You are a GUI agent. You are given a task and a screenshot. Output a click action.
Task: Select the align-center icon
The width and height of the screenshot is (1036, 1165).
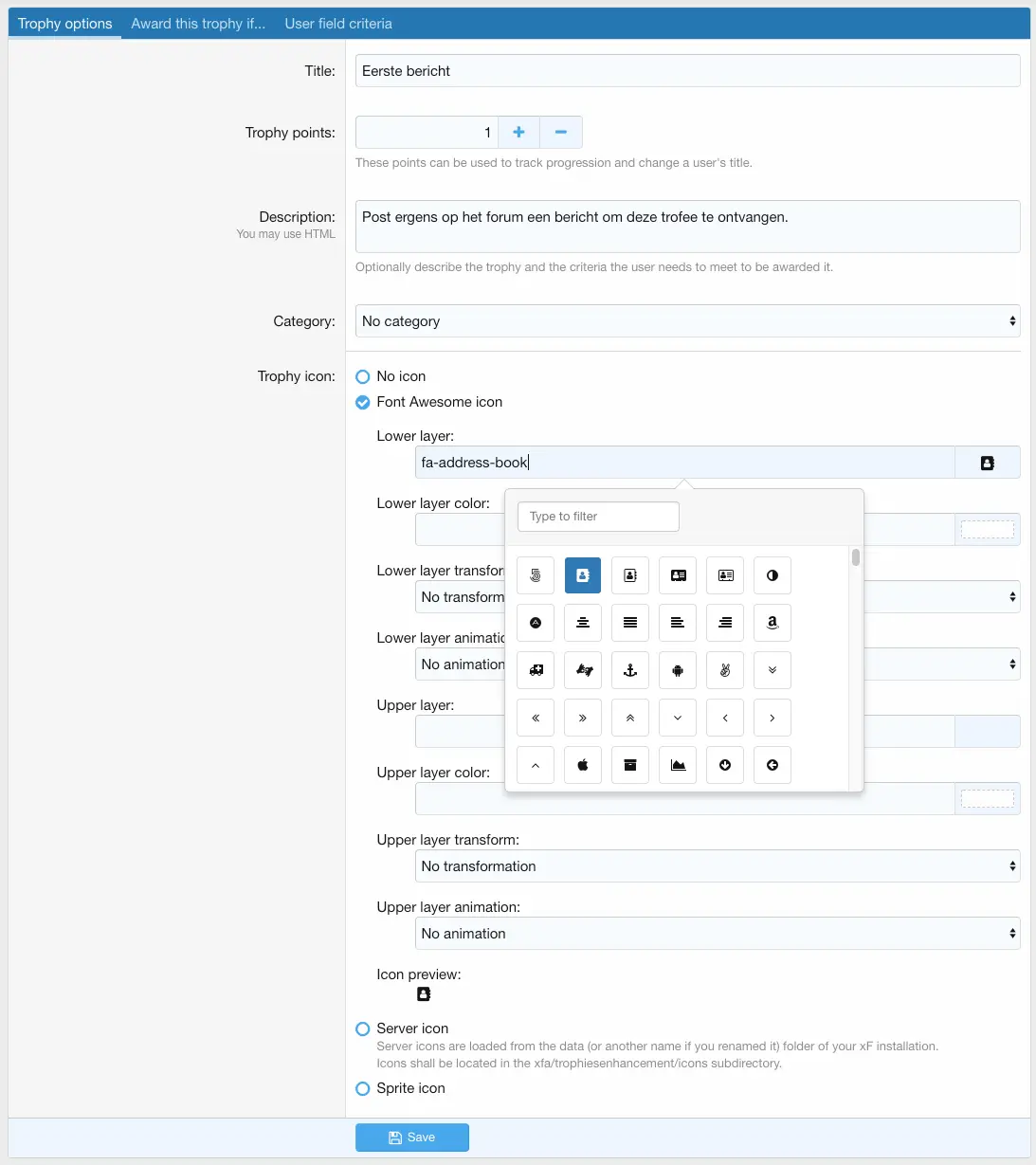[x=583, y=623]
